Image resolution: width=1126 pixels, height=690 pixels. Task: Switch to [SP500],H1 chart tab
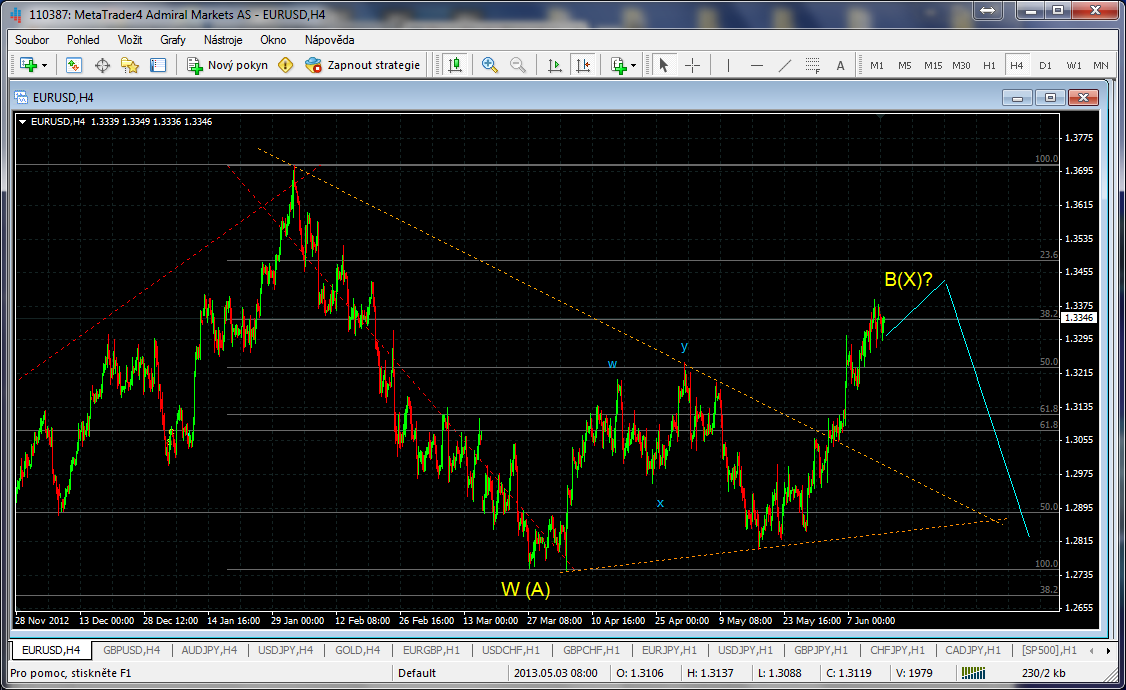[x=1049, y=650]
